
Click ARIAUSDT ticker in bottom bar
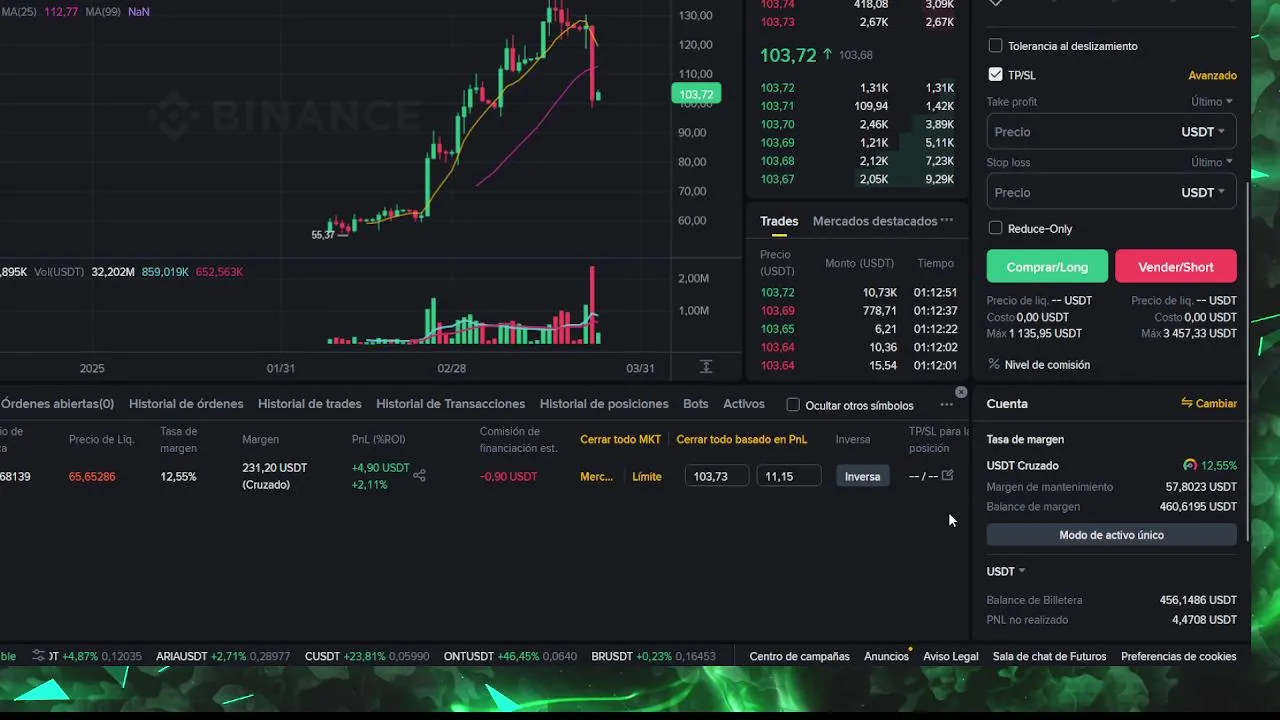pos(223,657)
